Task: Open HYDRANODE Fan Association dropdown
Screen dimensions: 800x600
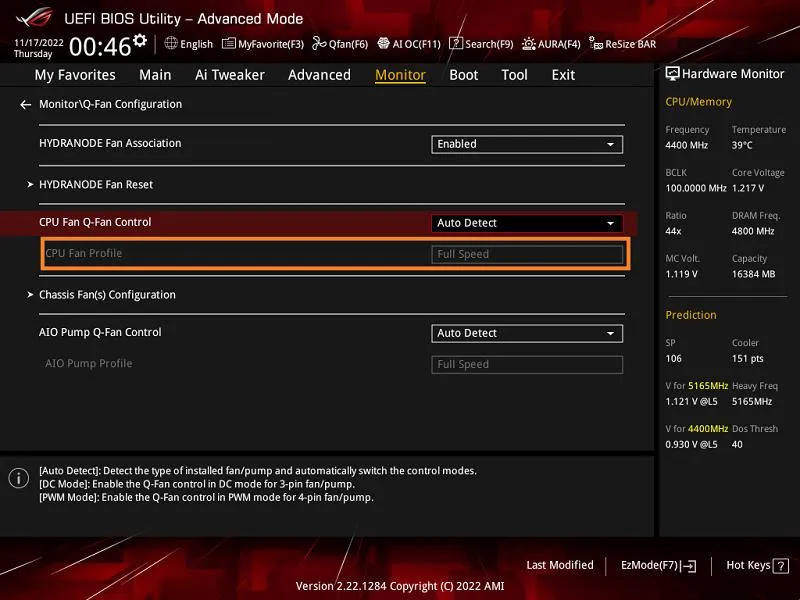Action: (527, 144)
